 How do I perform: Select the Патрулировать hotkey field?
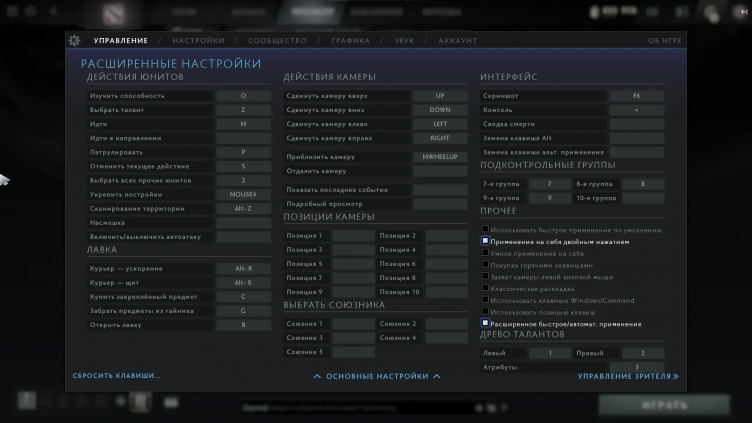point(243,152)
